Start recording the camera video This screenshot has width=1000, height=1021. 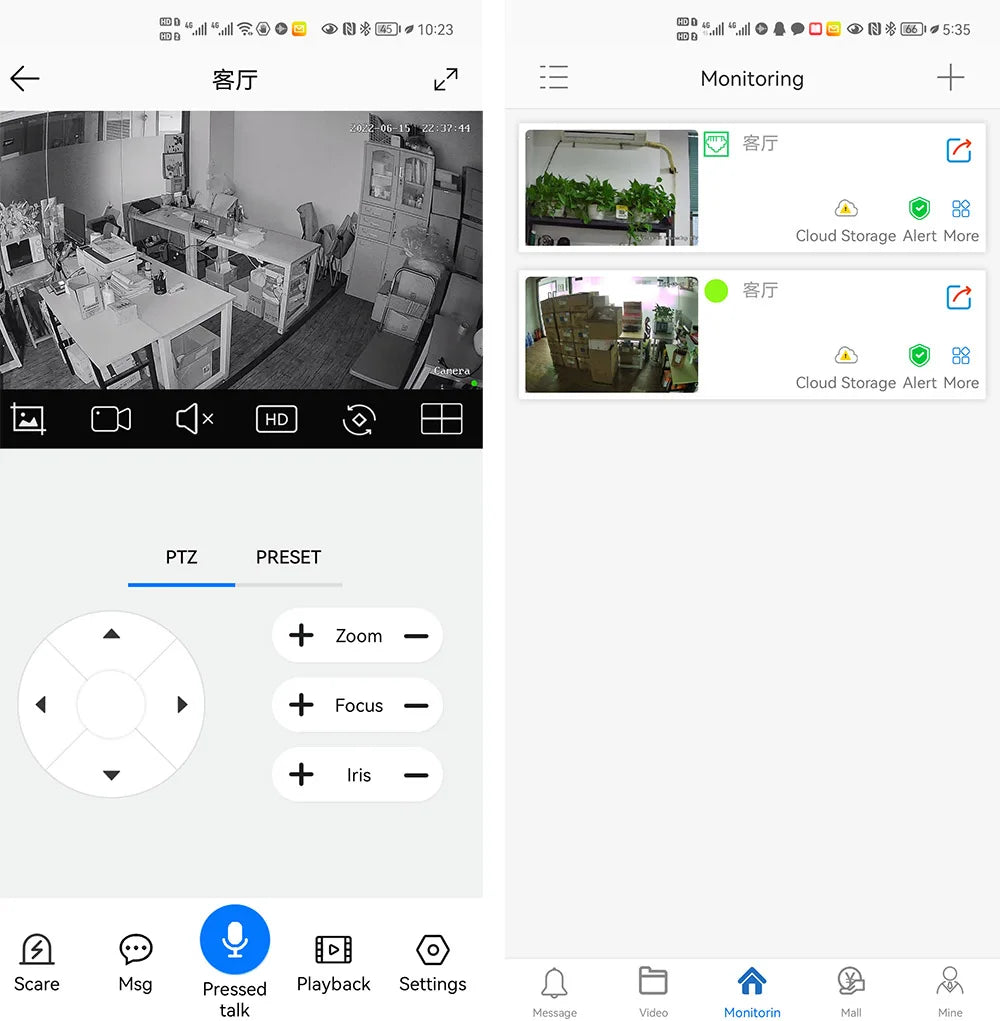110,419
